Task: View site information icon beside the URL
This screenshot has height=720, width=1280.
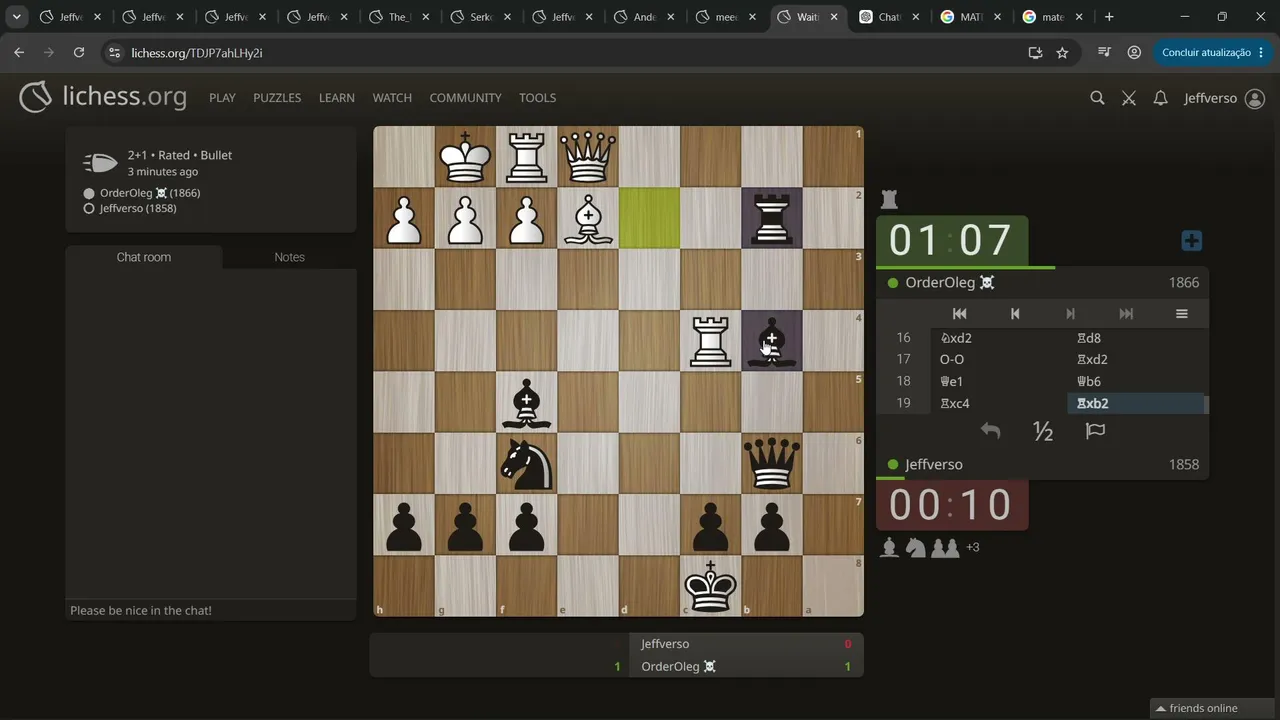Action: click(x=114, y=52)
